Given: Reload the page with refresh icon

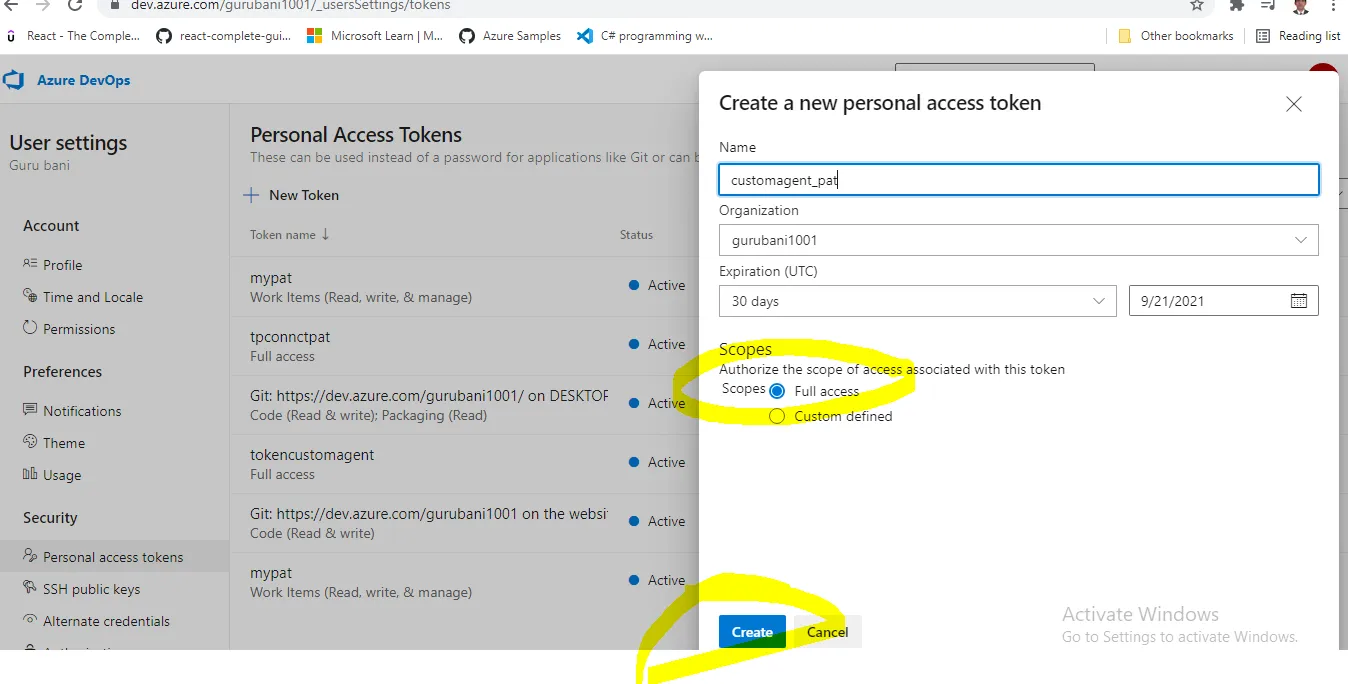Looking at the screenshot, I should pos(75,5).
